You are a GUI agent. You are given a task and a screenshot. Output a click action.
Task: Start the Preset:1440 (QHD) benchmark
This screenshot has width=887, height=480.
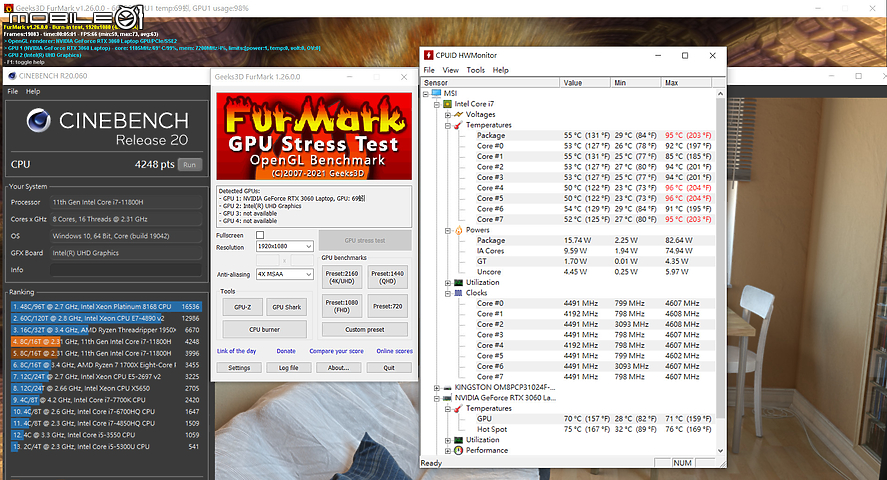click(387, 277)
